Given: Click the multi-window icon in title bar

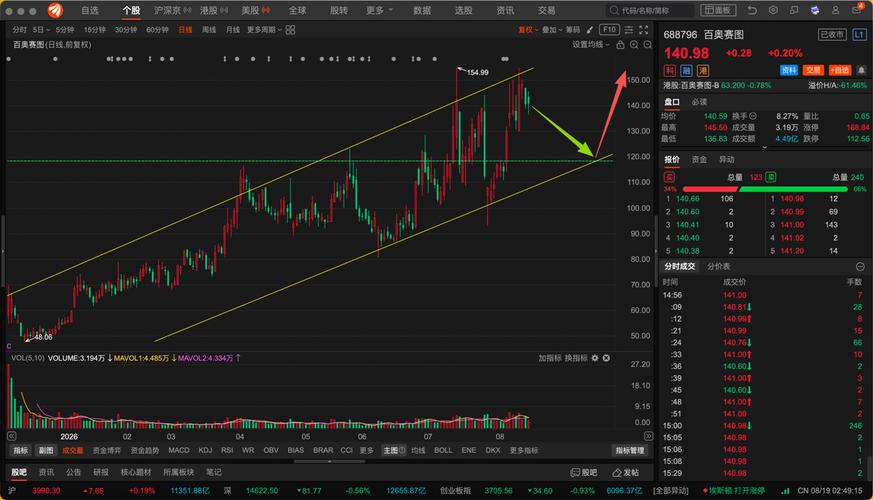Looking at the screenshot, I should pos(794,10).
